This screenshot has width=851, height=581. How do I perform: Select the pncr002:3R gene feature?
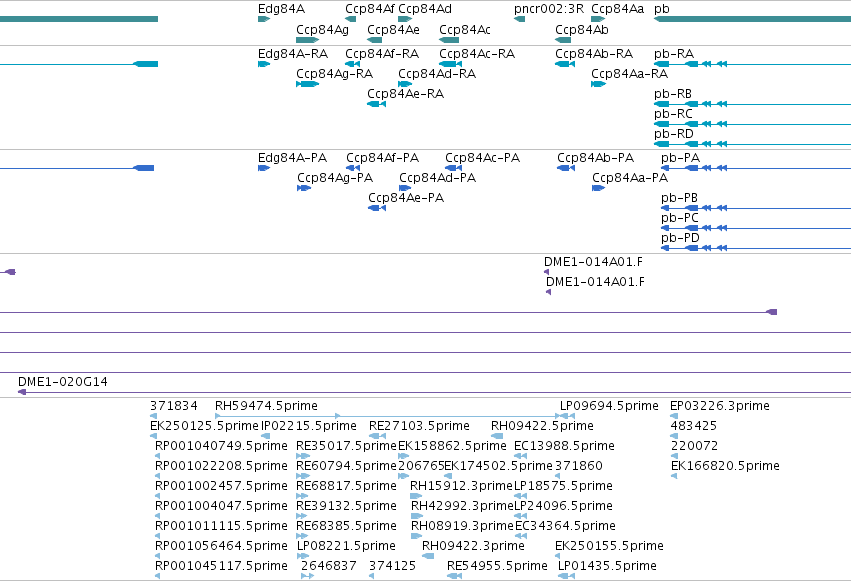point(519,19)
